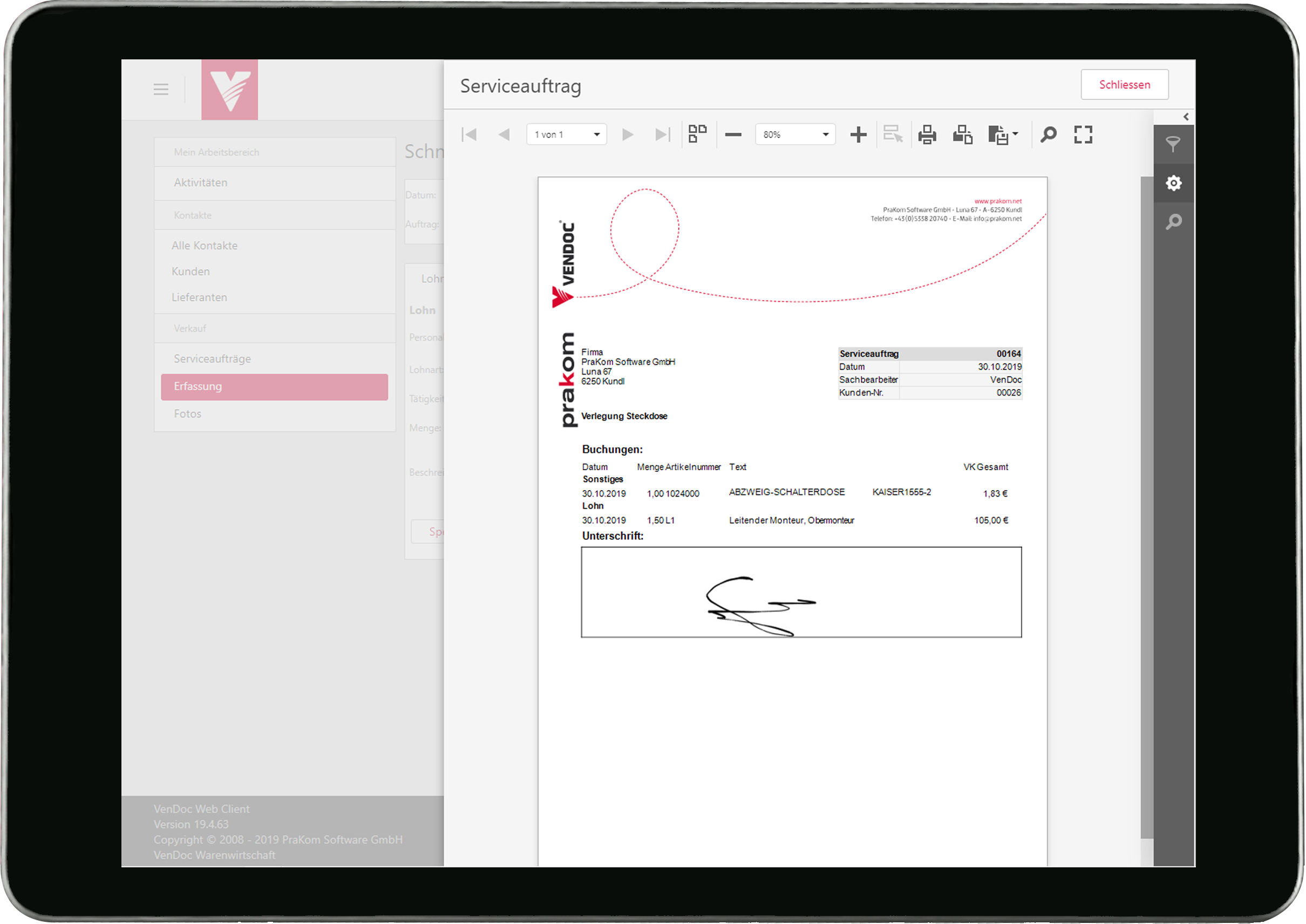This screenshot has width=1306, height=924.
Task: Print the report with printer icon
Action: tap(927, 135)
